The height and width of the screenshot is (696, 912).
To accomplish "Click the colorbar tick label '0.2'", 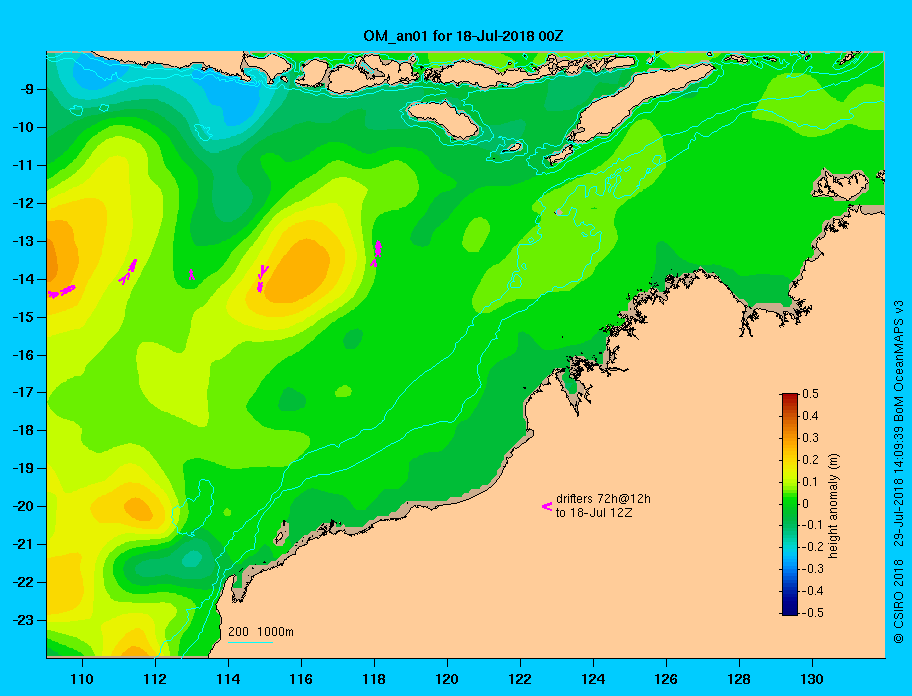I will 810,459.
